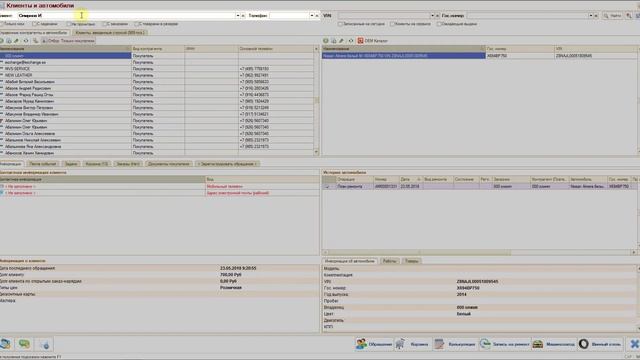Open Корзина cart from the bottom bar

click(x=412, y=344)
